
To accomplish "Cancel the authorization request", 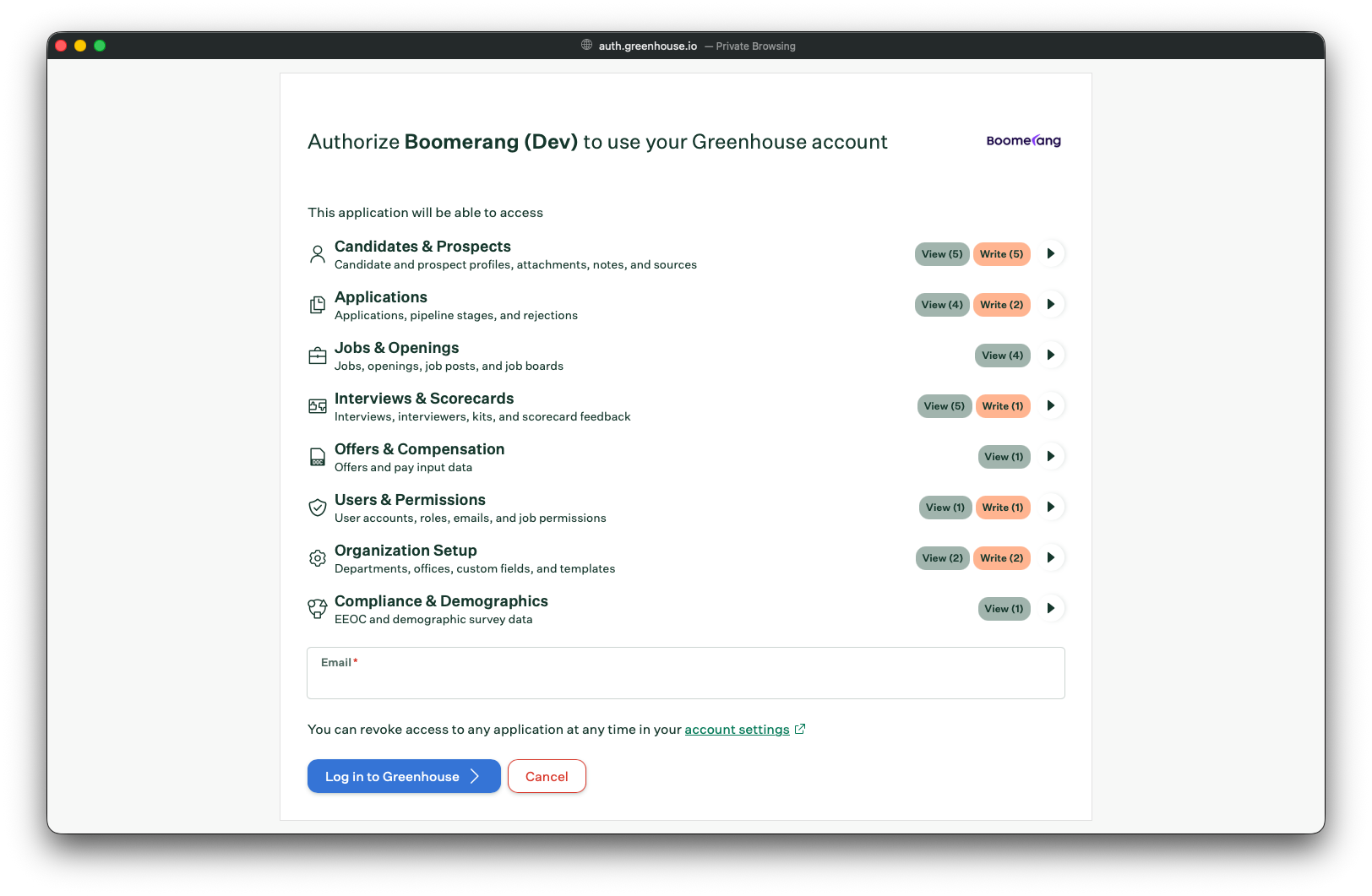I will tap(547, 776).
